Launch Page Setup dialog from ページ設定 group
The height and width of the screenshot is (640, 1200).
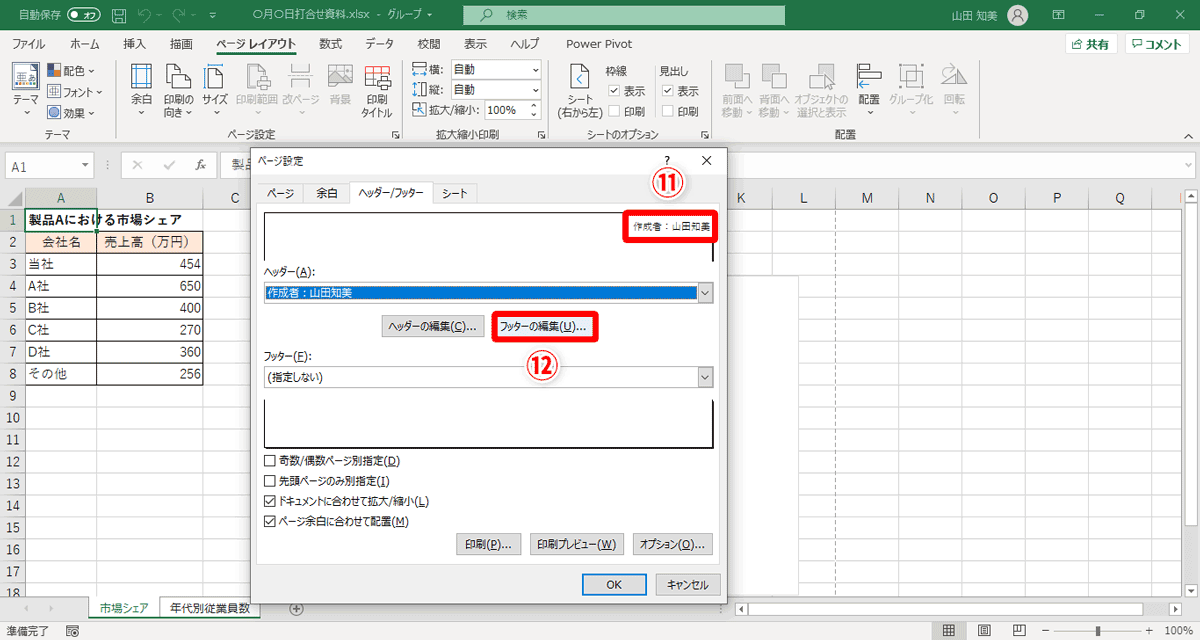[395, 134]
